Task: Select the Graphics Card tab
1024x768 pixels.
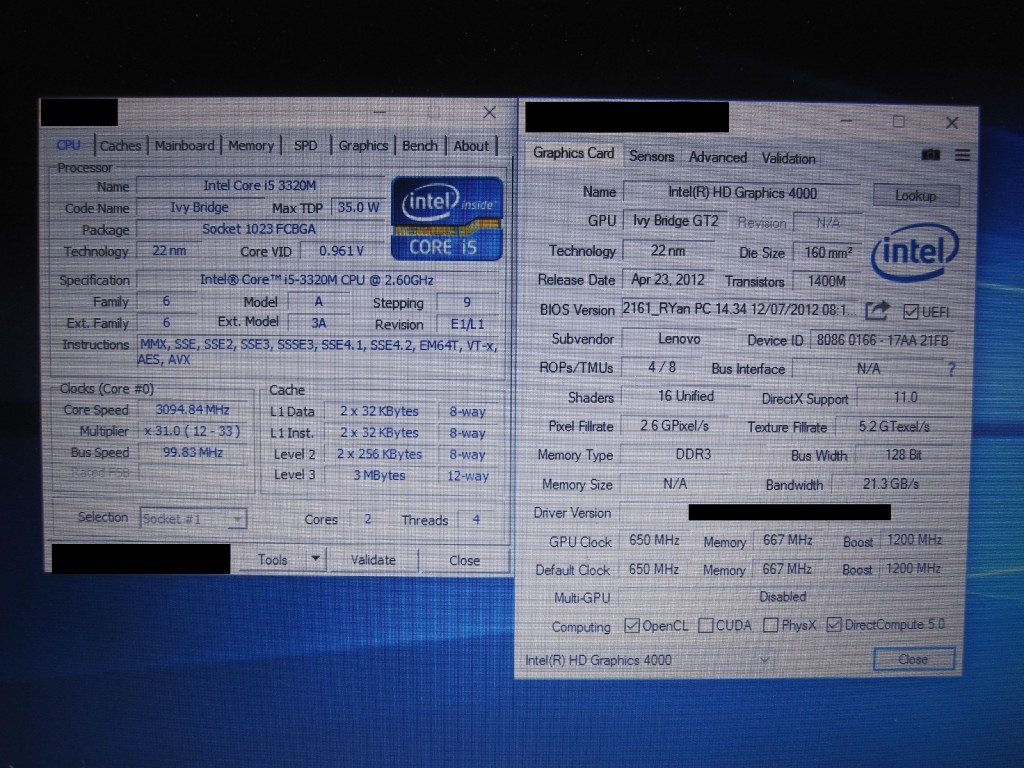Action: 573,153
